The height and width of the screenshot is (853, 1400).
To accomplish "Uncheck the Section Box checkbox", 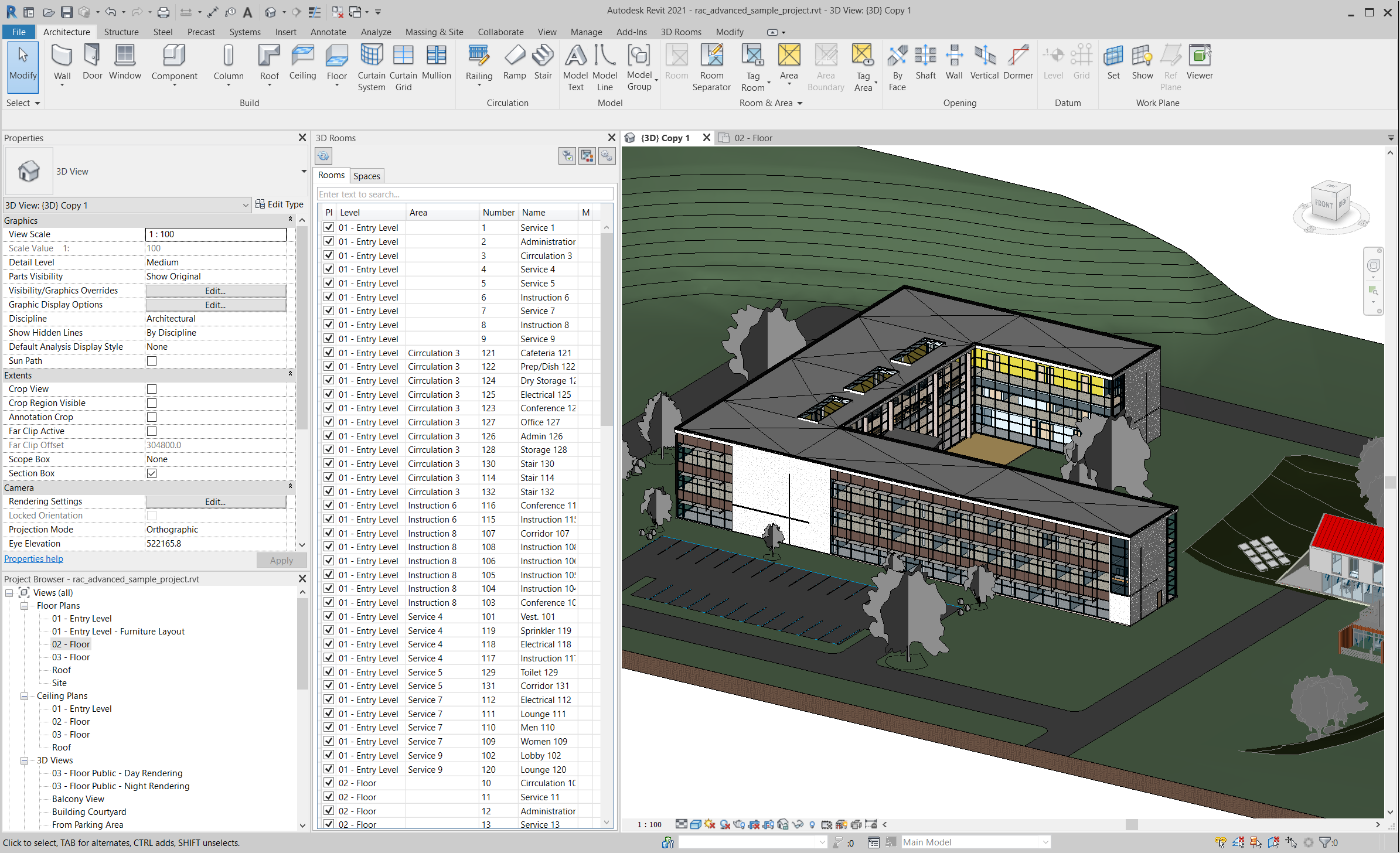I will (x=152, y=473).
